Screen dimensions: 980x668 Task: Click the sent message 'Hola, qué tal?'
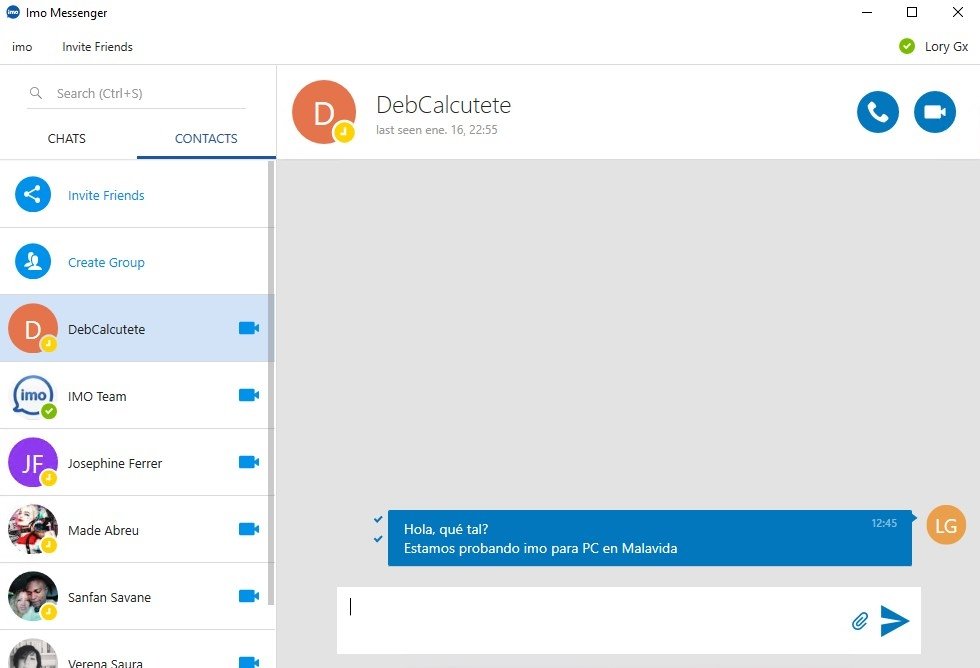click(446, 529)
